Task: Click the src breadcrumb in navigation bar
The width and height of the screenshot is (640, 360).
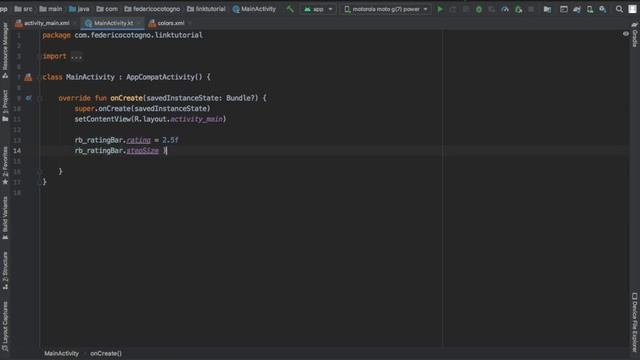Action: tap(23, 9)
